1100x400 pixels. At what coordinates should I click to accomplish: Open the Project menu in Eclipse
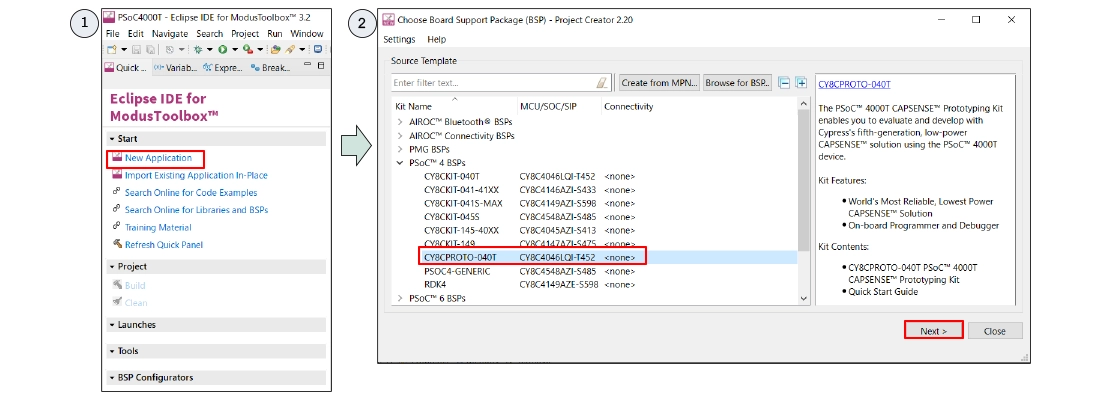pos(245,34)
